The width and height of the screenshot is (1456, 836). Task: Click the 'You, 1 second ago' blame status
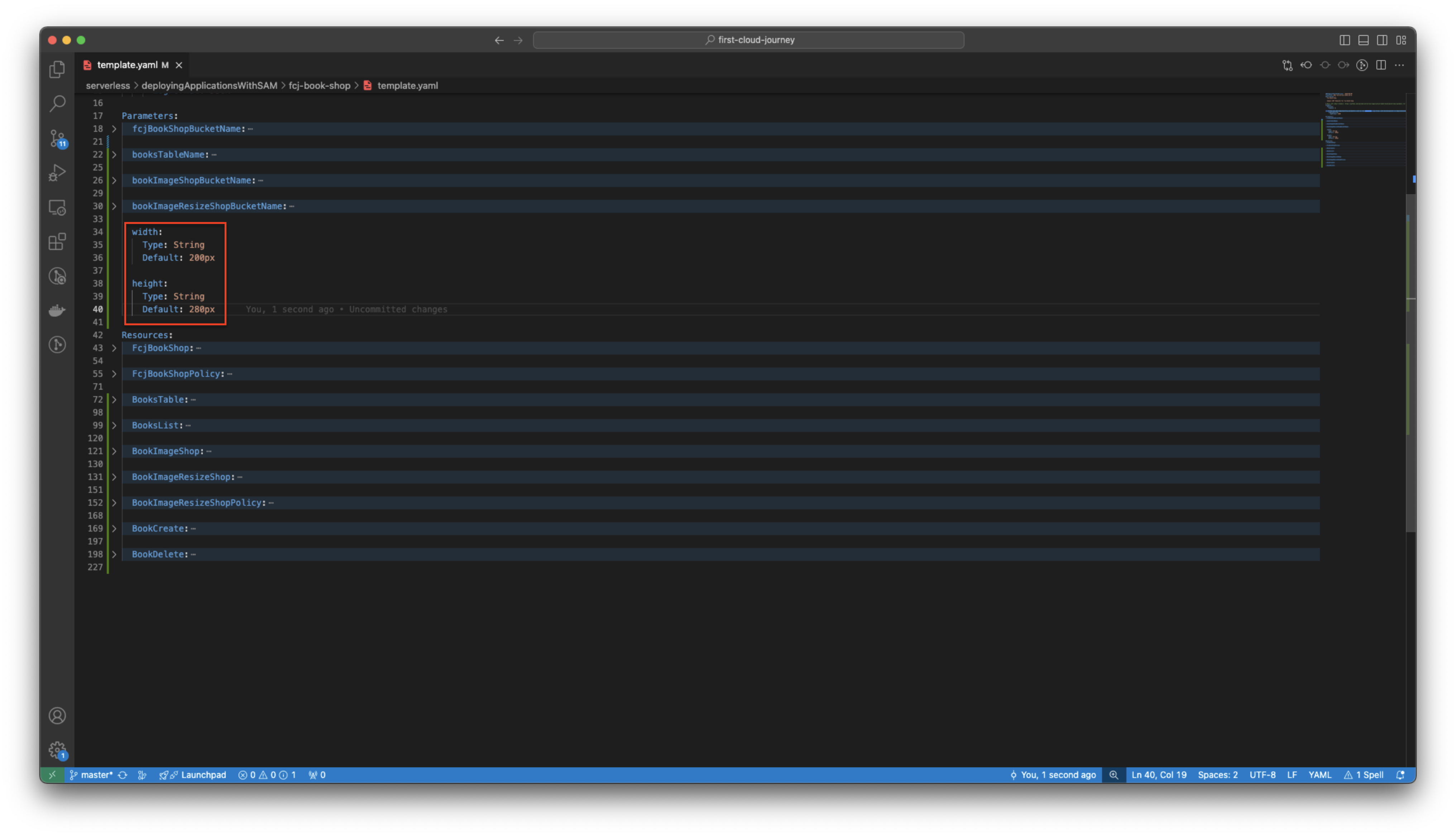tap(1053, 775)
